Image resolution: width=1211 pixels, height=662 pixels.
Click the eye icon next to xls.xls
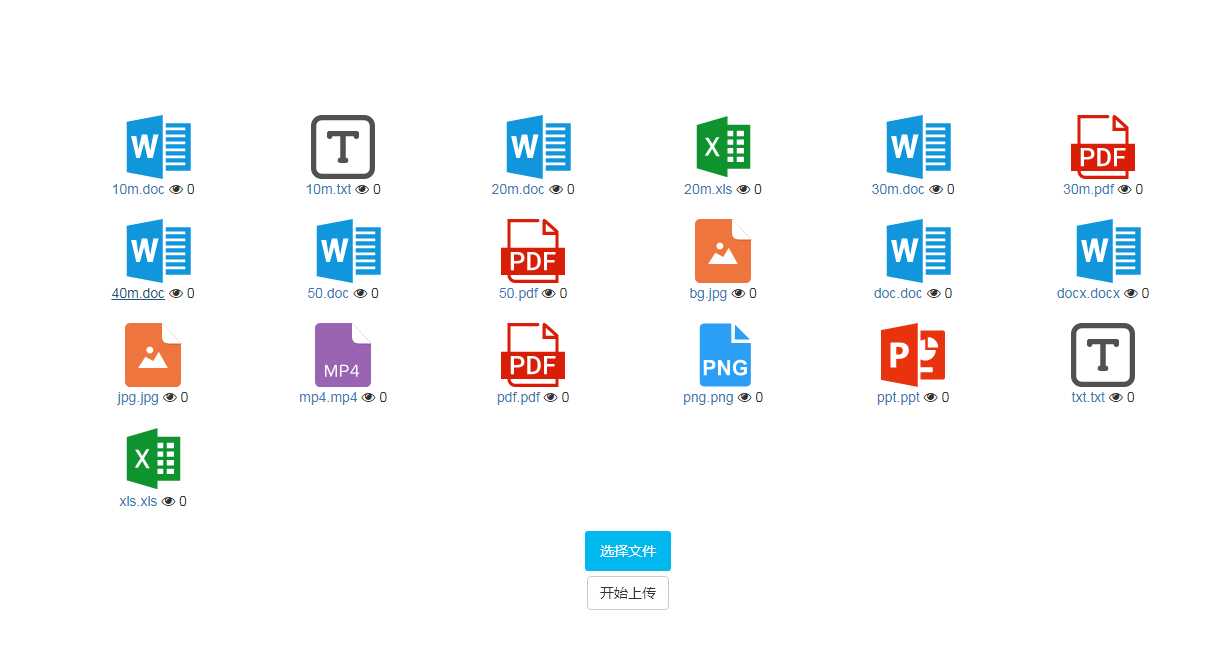[x=168, y=501]
